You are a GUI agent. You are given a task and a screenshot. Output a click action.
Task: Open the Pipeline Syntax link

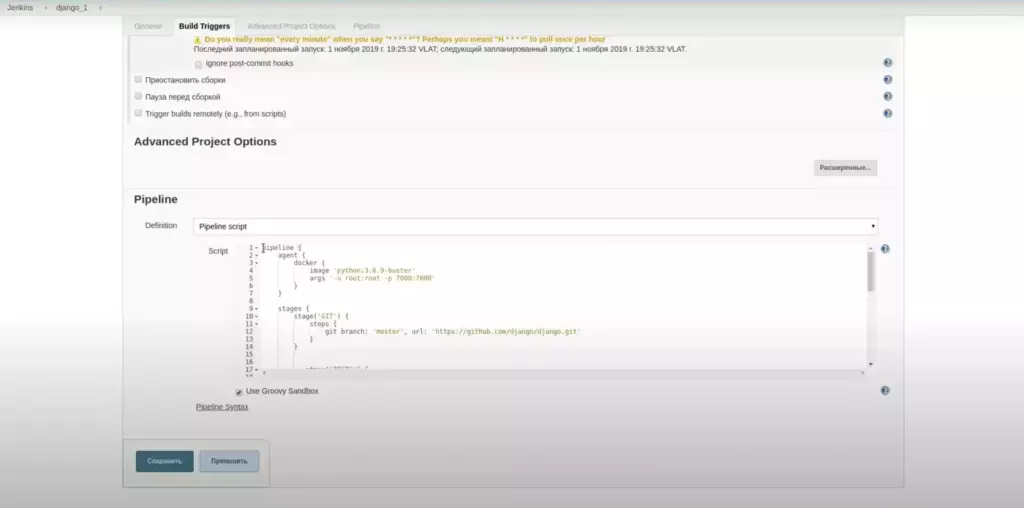[222, 407]
